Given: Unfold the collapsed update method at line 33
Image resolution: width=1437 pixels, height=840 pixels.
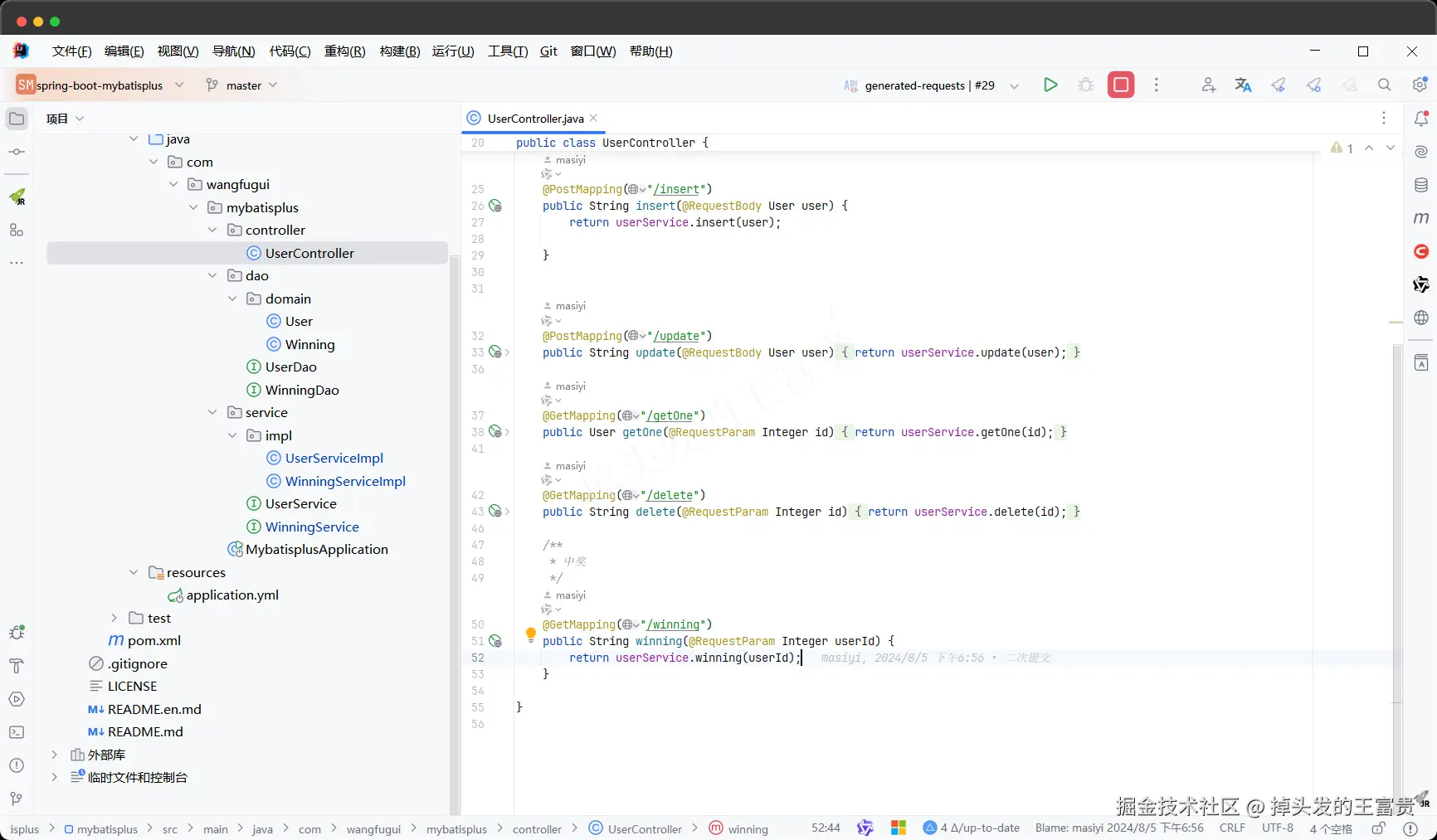Looking at the screenshot, I should (507, 352).
